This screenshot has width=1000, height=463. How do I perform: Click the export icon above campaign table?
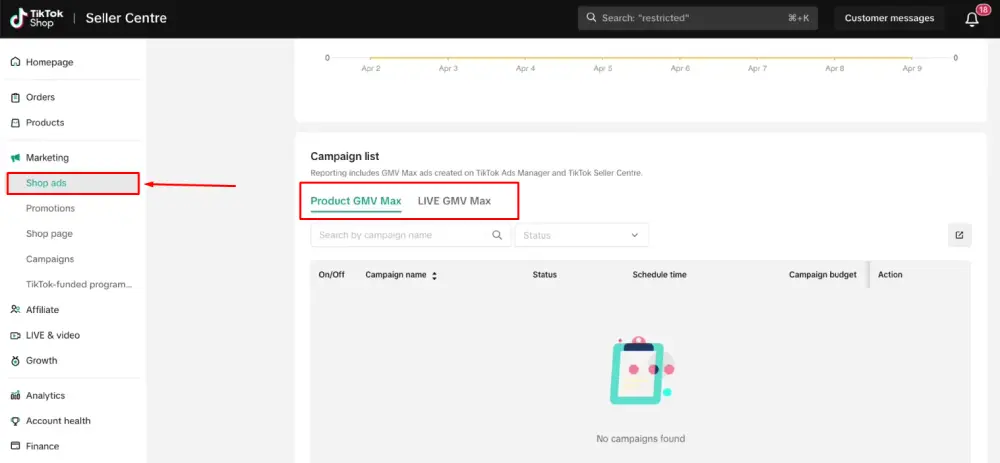(959, 235)
